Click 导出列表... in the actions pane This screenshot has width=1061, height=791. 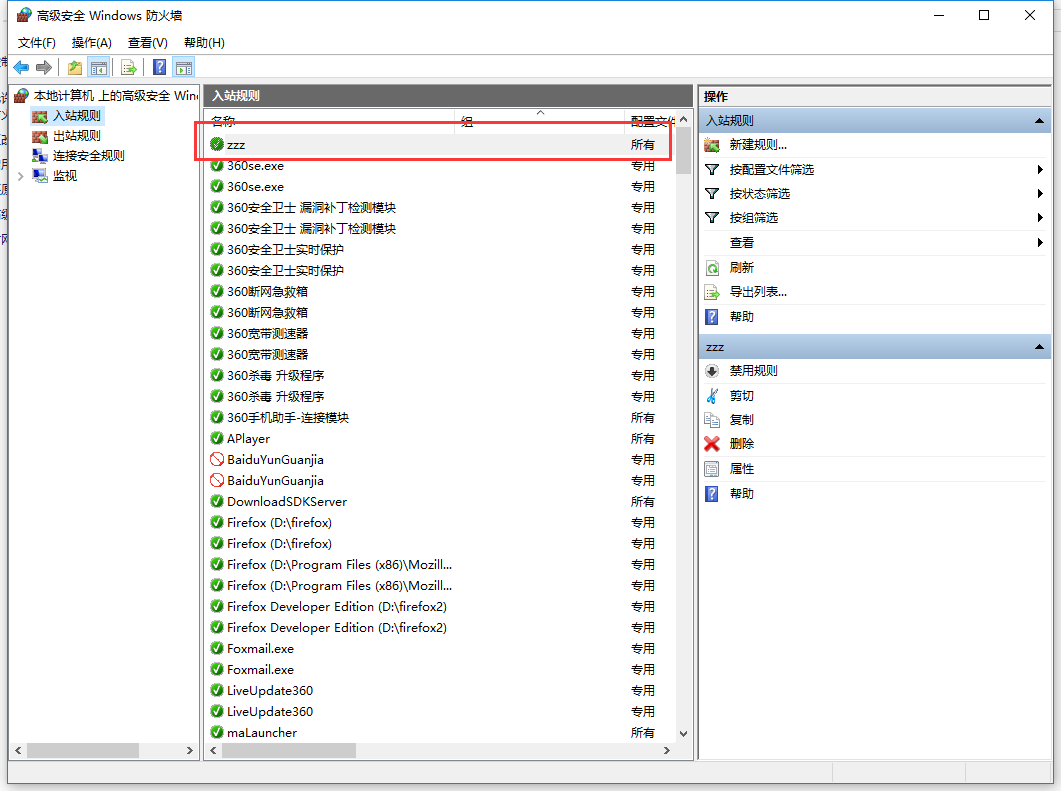(x=758, y=292)
